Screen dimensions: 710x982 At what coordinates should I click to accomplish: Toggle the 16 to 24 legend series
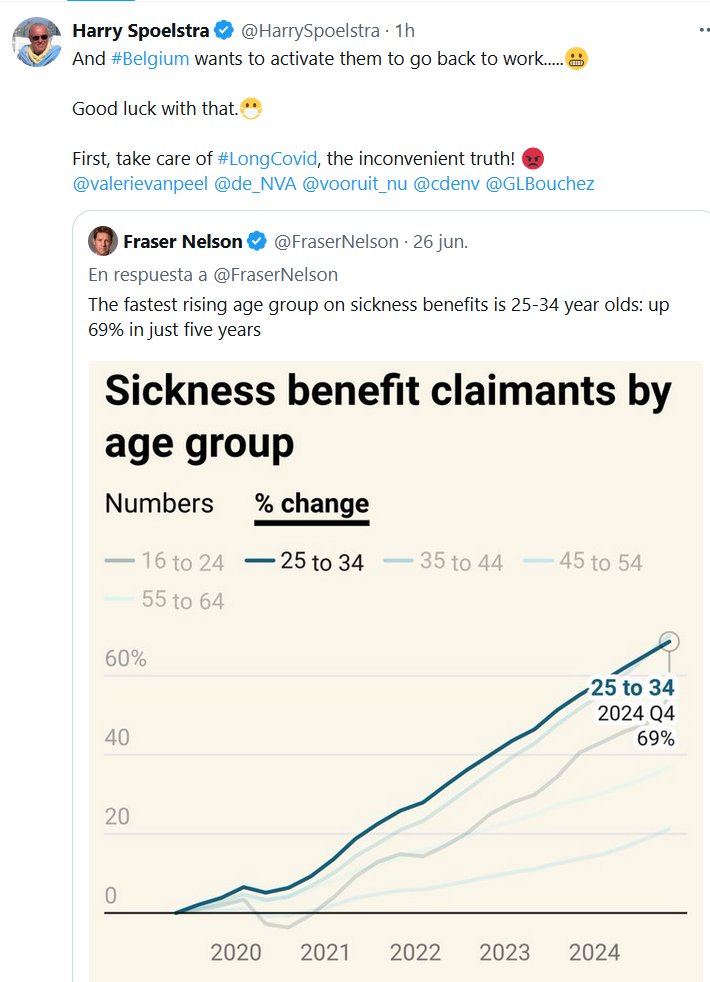click(x=166, y=562)
